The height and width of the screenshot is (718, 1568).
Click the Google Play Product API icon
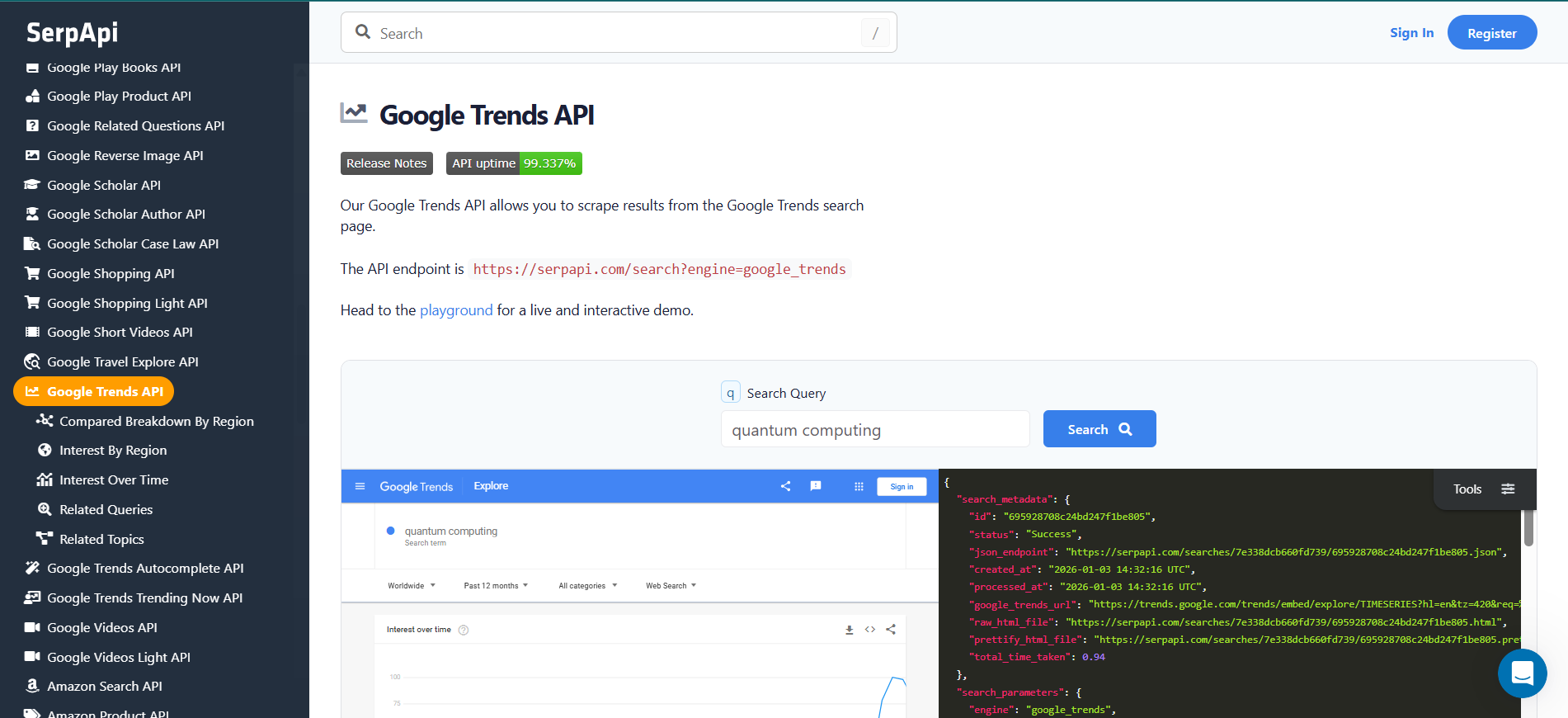coord(32,97)
